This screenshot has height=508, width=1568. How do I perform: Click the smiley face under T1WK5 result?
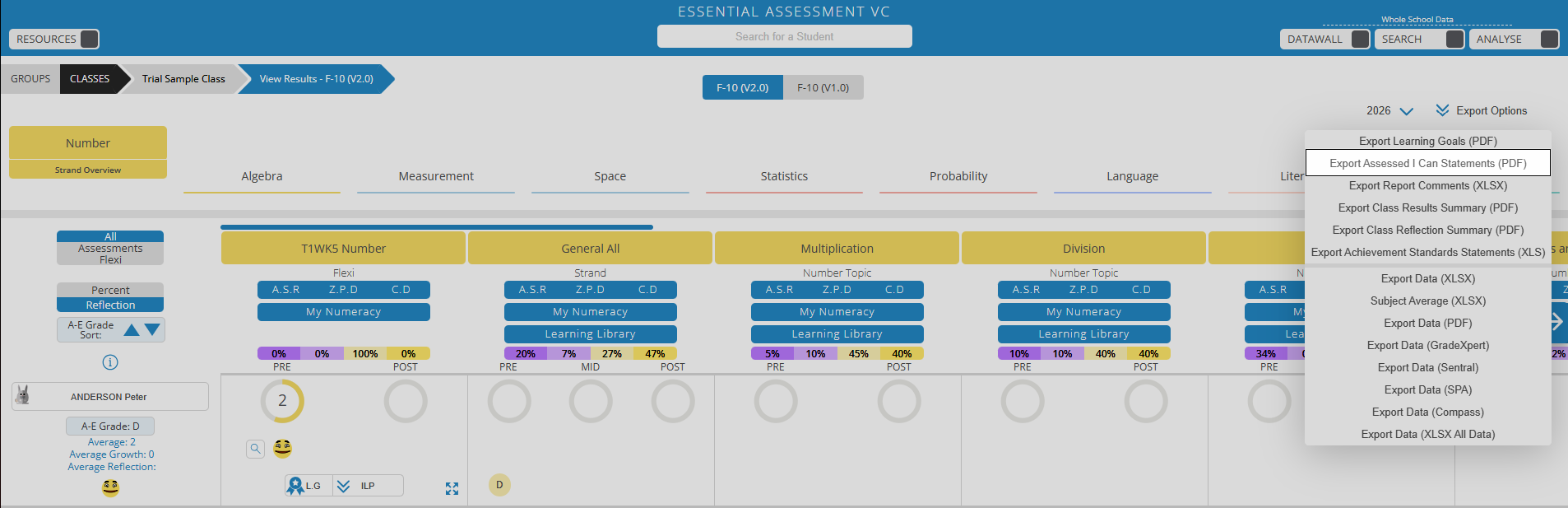tap(282, 448)
